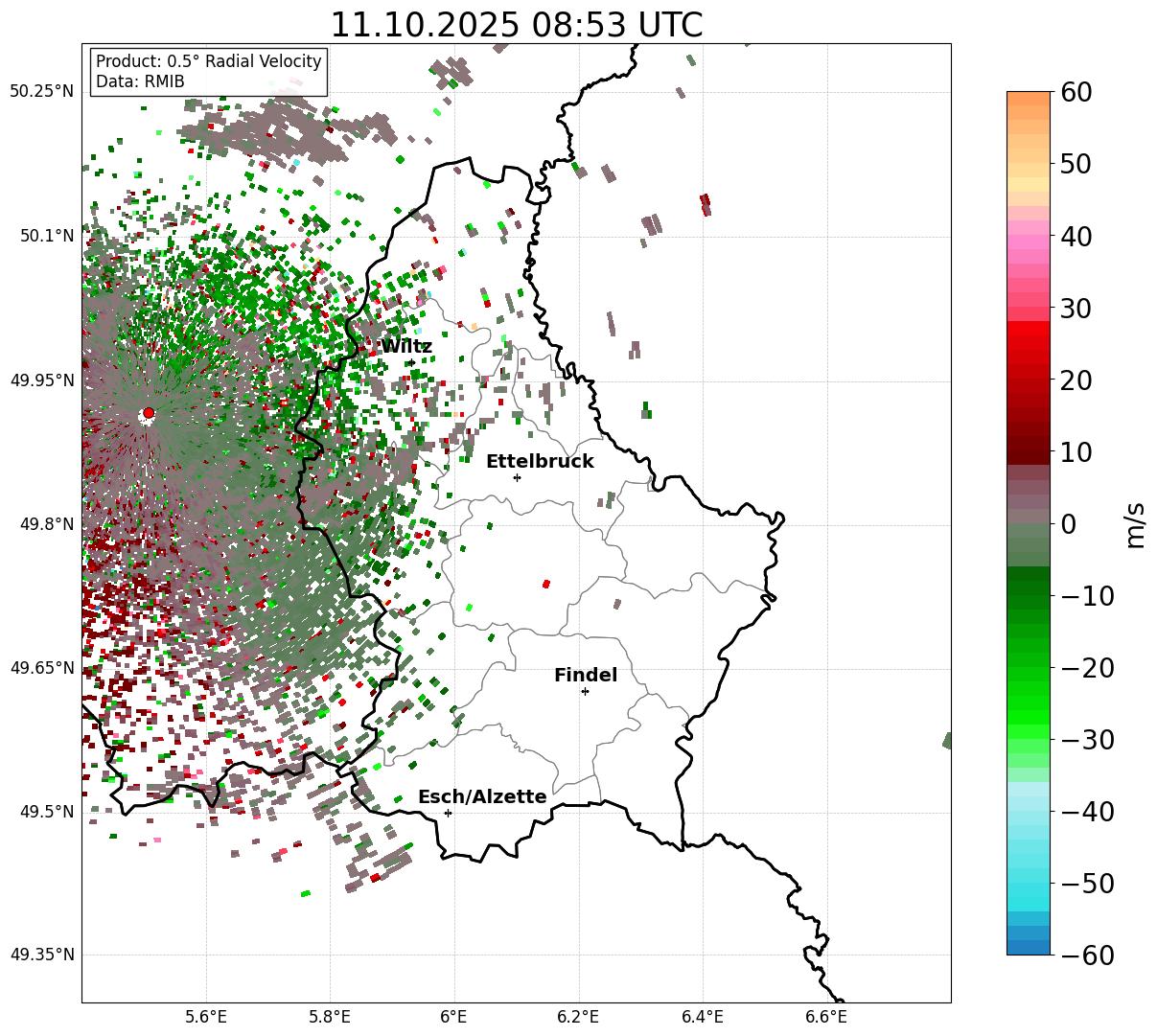The height and width of the screenshot is (1036, 1157).
Task: Click the 5.6°E longitude tick label
Action: pos(206,1017)
